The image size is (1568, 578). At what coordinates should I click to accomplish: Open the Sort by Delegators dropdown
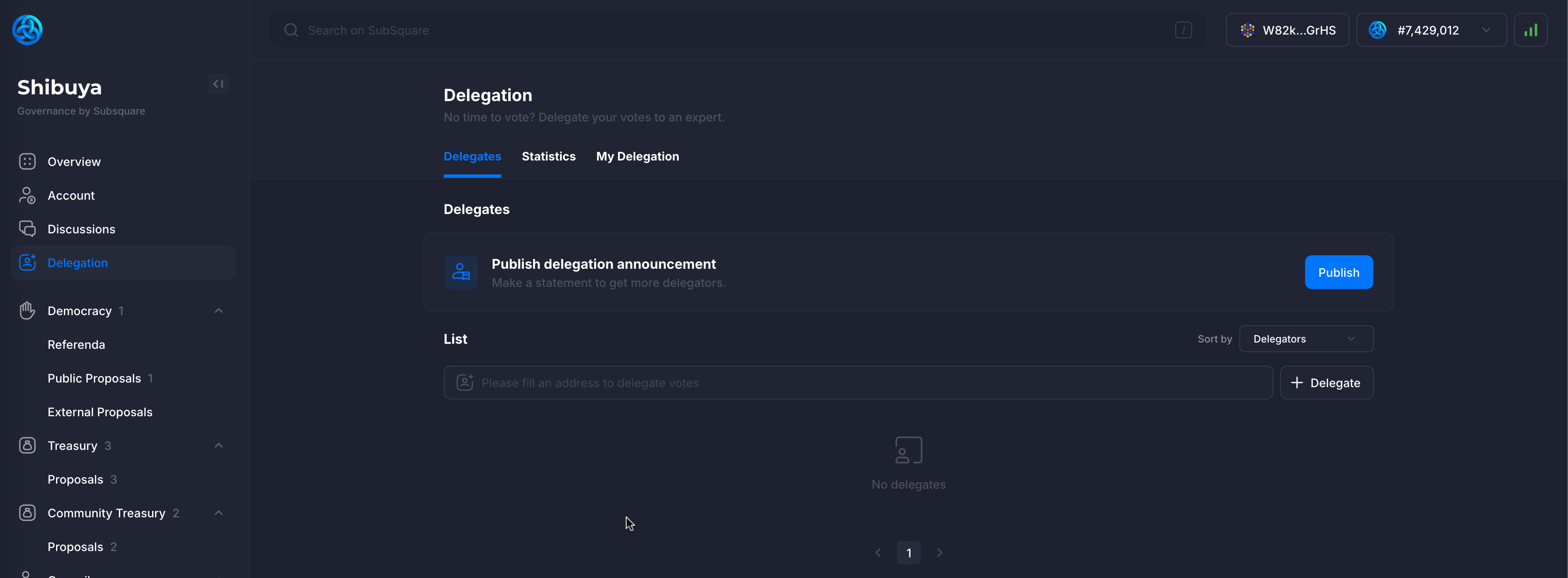click(1305, 339)
